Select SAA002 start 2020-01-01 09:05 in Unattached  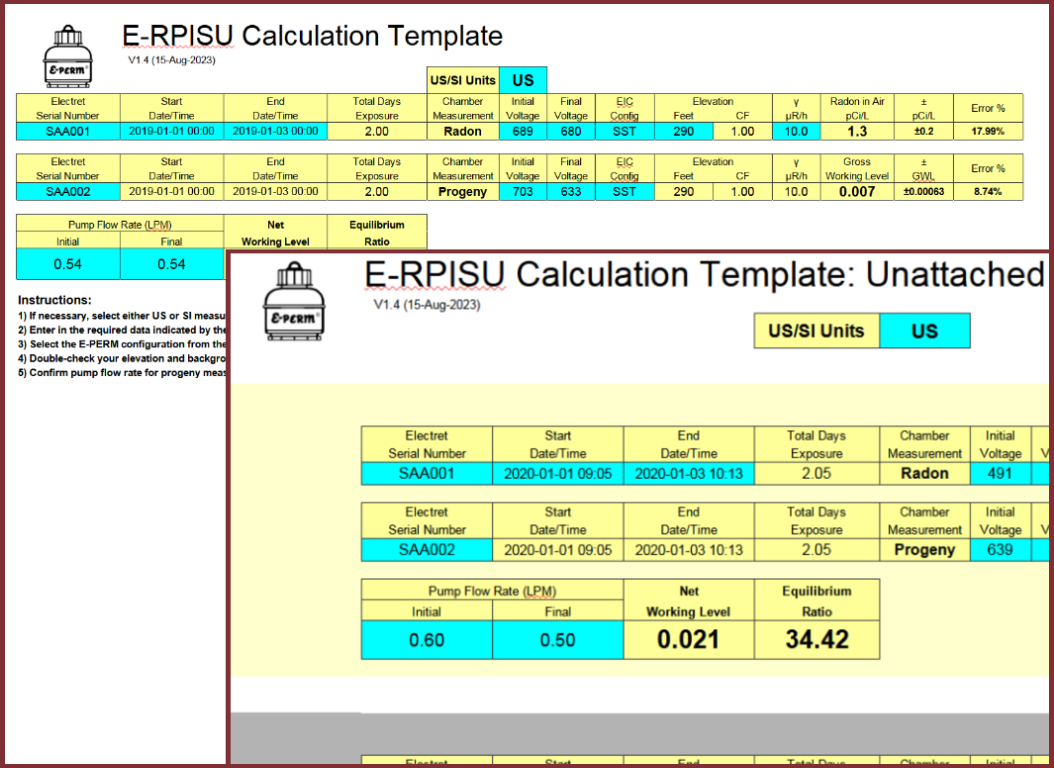pos(558,550)
